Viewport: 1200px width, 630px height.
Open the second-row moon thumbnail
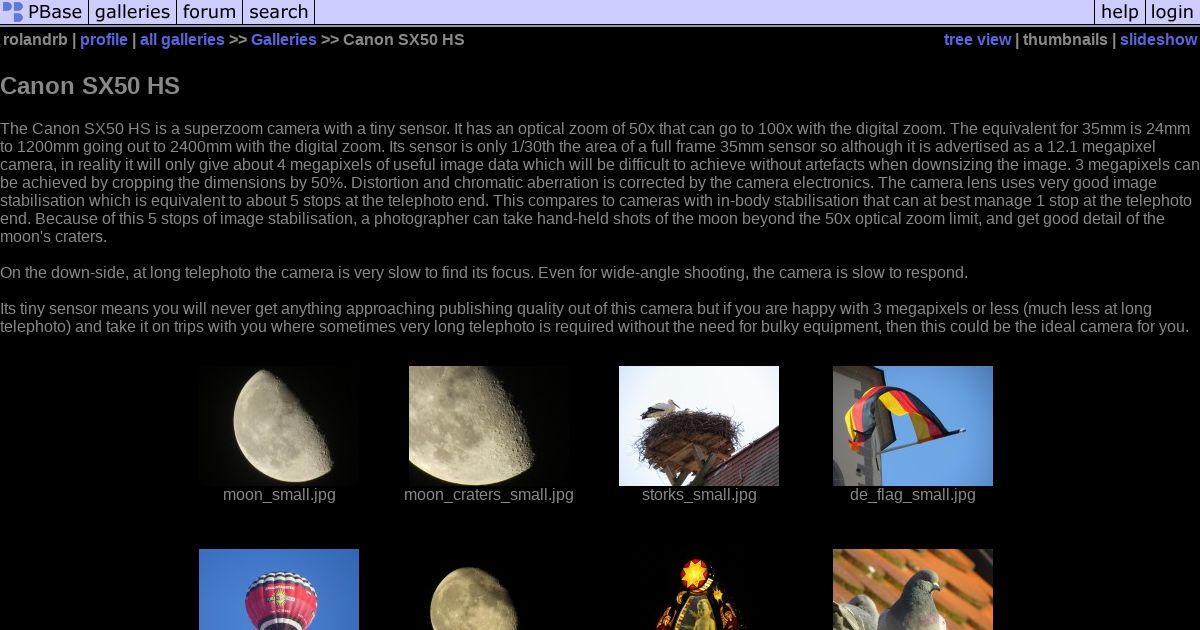(489, 589)
